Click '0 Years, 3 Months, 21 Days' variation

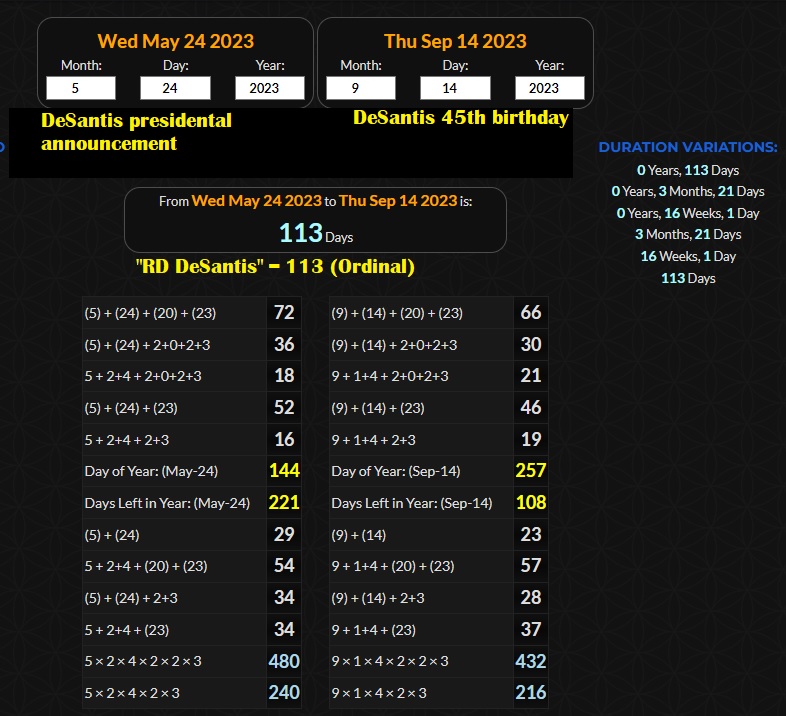[688, 192]
